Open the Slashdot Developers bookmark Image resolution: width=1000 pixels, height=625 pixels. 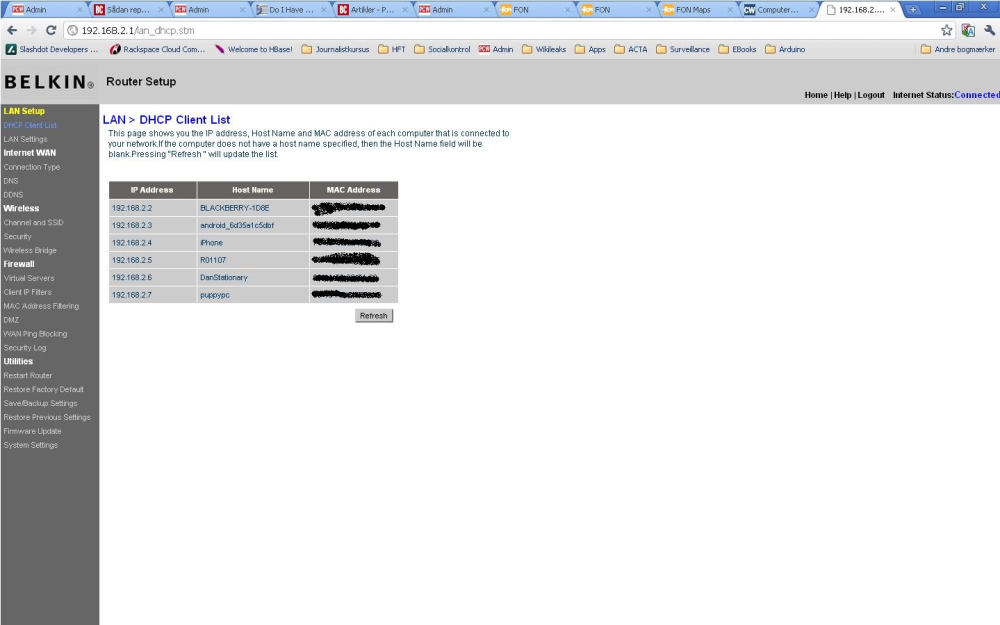tap(52, 49)
